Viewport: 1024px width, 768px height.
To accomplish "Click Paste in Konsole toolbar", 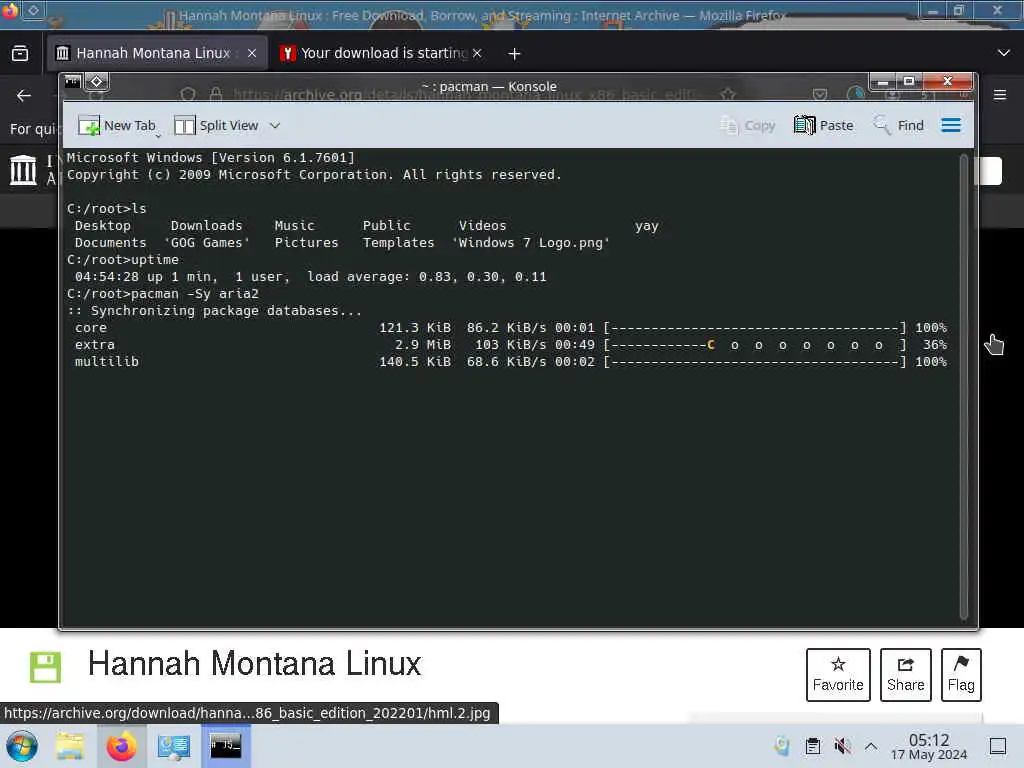I will pos(824,125).
